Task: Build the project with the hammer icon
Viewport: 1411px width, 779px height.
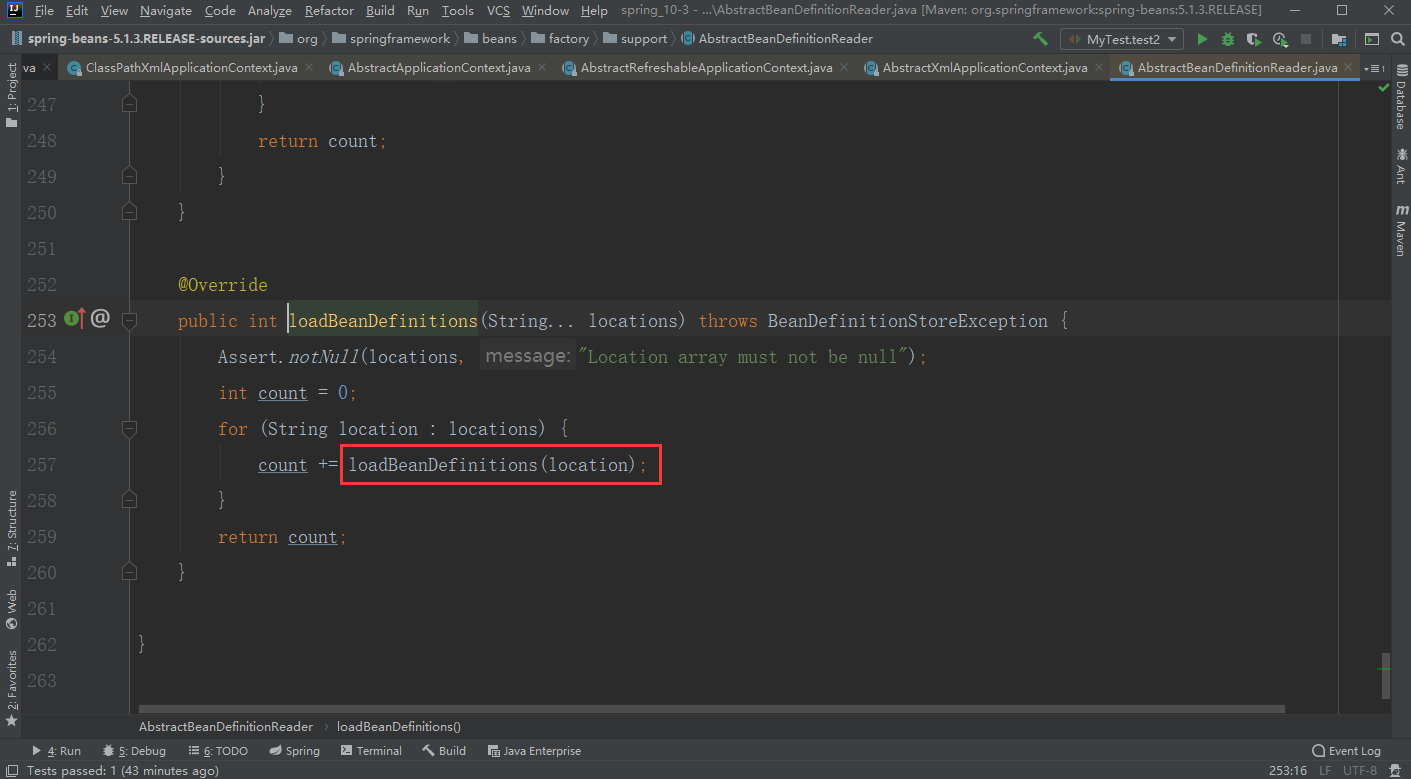Action: tap(1040, 39)
